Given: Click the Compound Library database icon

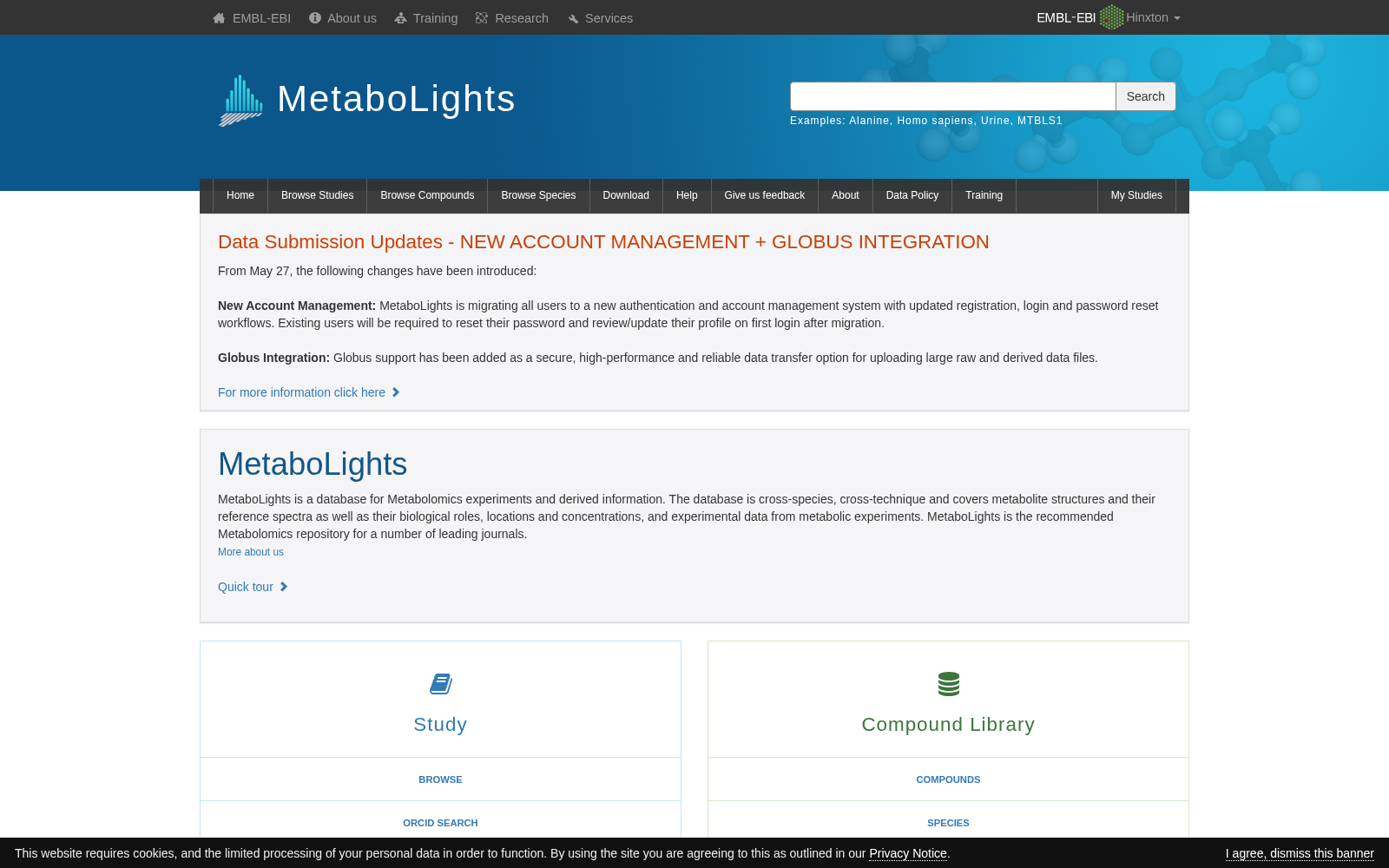Looking at the screenshot, I should pyautogui.click(x=948, y=684).
